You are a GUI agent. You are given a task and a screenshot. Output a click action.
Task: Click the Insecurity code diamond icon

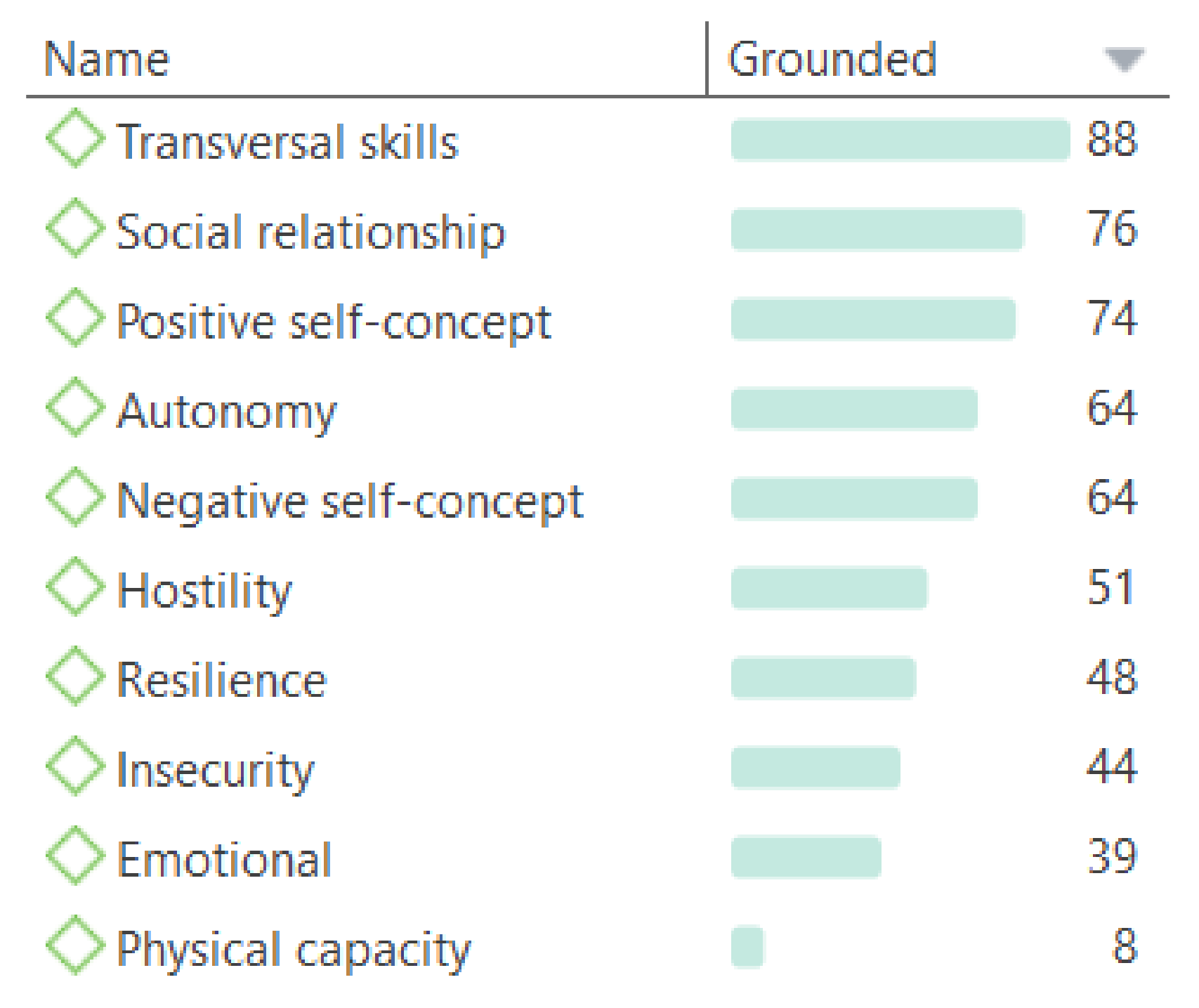[75, 766]
